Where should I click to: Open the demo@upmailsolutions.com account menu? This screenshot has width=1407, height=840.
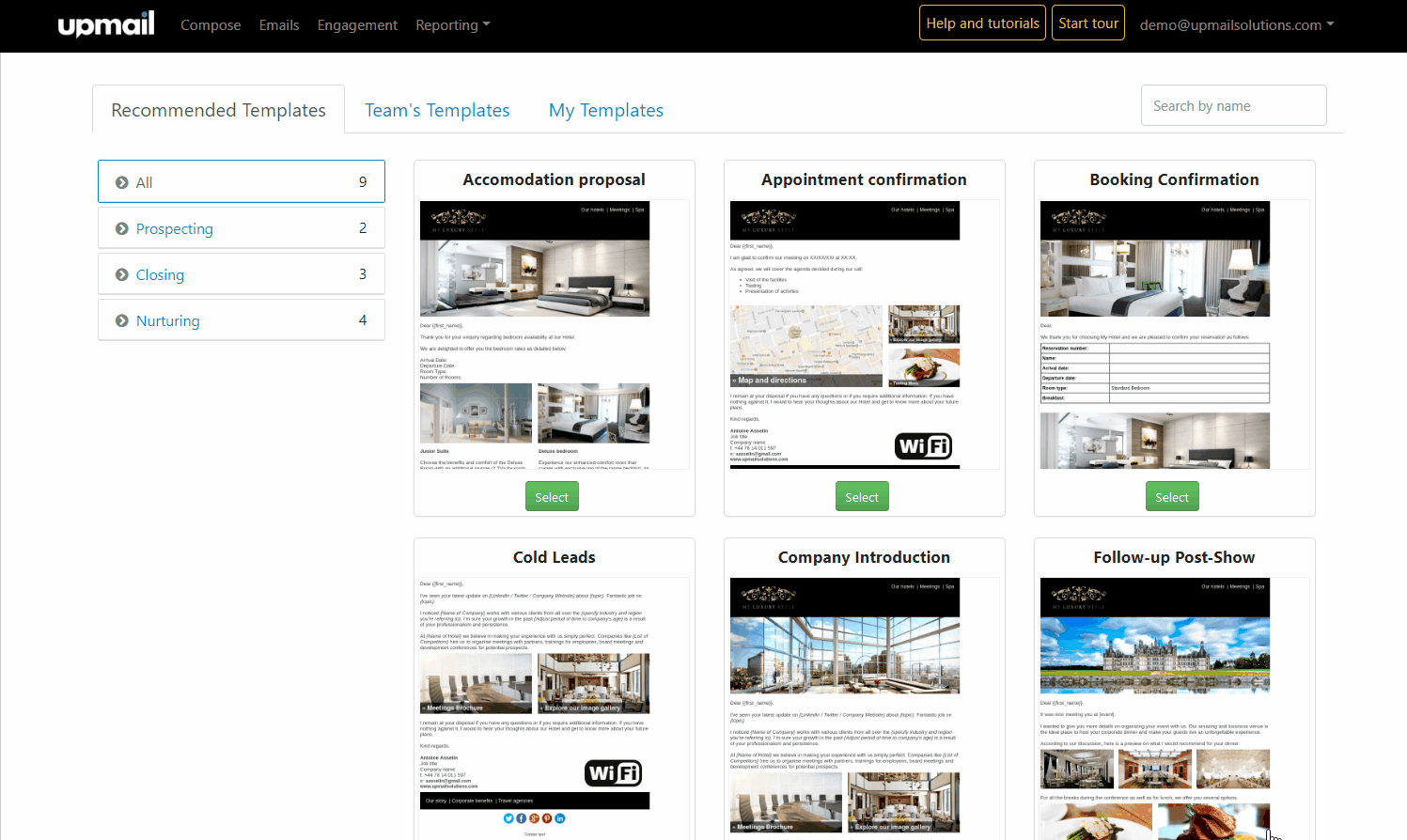click(1237, 25)
